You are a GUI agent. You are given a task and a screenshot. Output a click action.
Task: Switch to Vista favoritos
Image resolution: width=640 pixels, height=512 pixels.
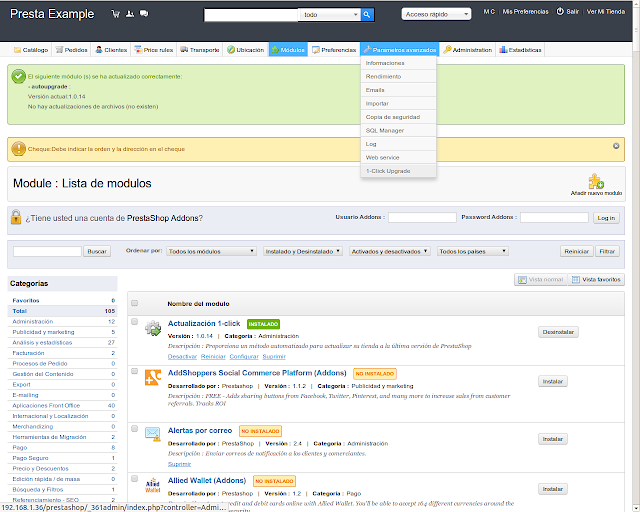596,279
